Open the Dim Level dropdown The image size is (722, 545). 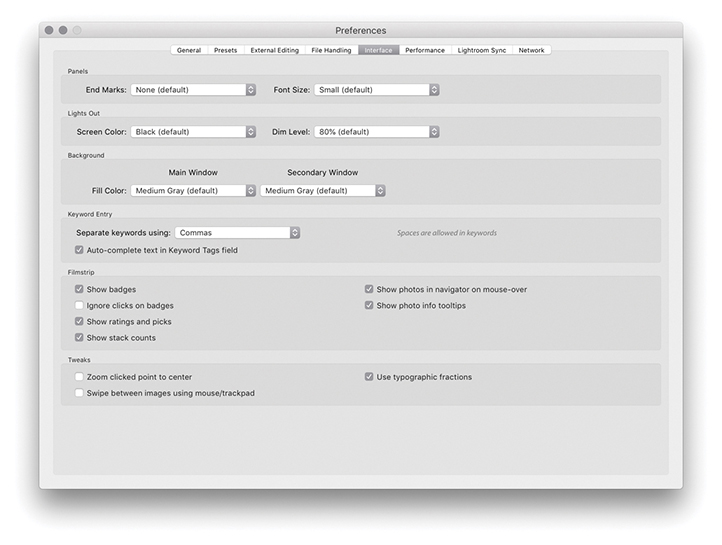pos(377,132)
